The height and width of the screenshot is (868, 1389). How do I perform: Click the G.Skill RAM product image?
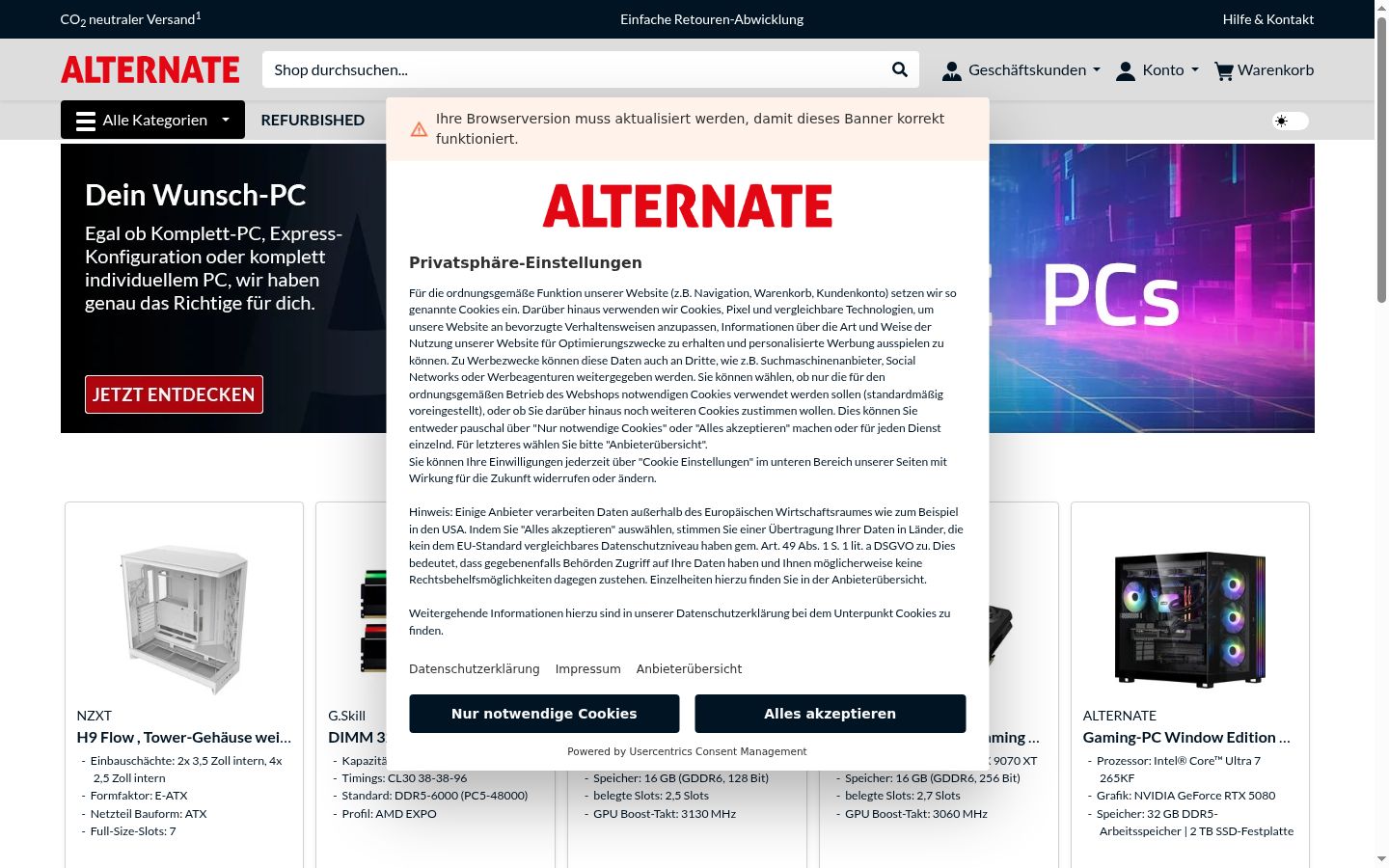tap(373, 619)
